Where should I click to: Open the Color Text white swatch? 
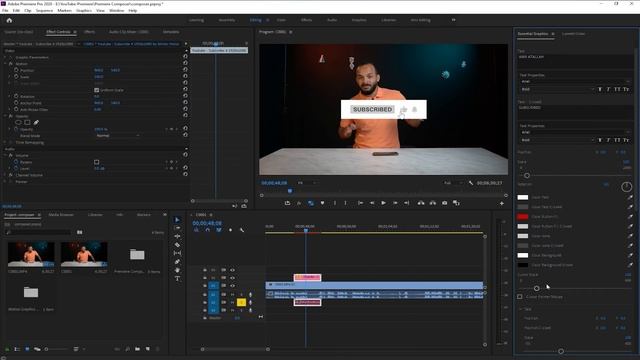point(522,197)
